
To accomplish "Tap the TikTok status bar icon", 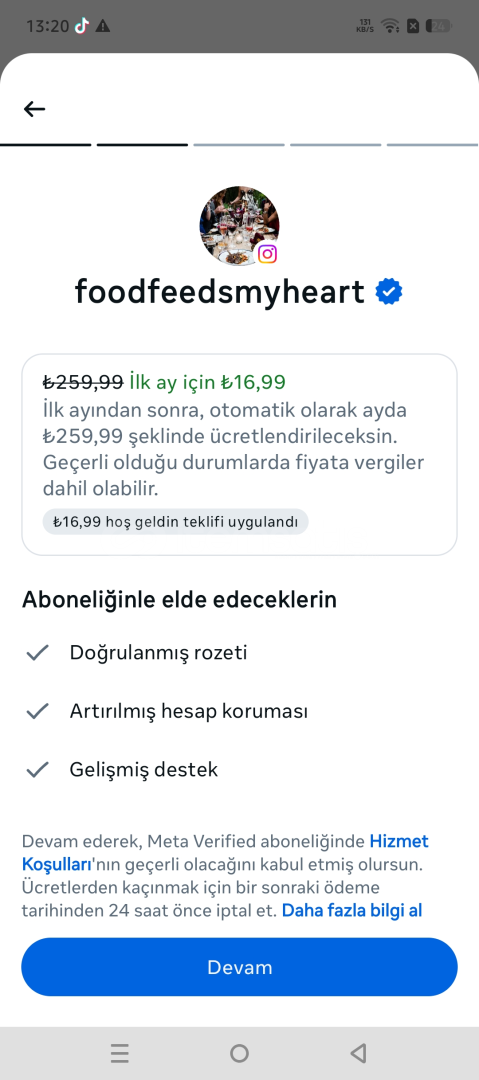I will coord(82,26).
